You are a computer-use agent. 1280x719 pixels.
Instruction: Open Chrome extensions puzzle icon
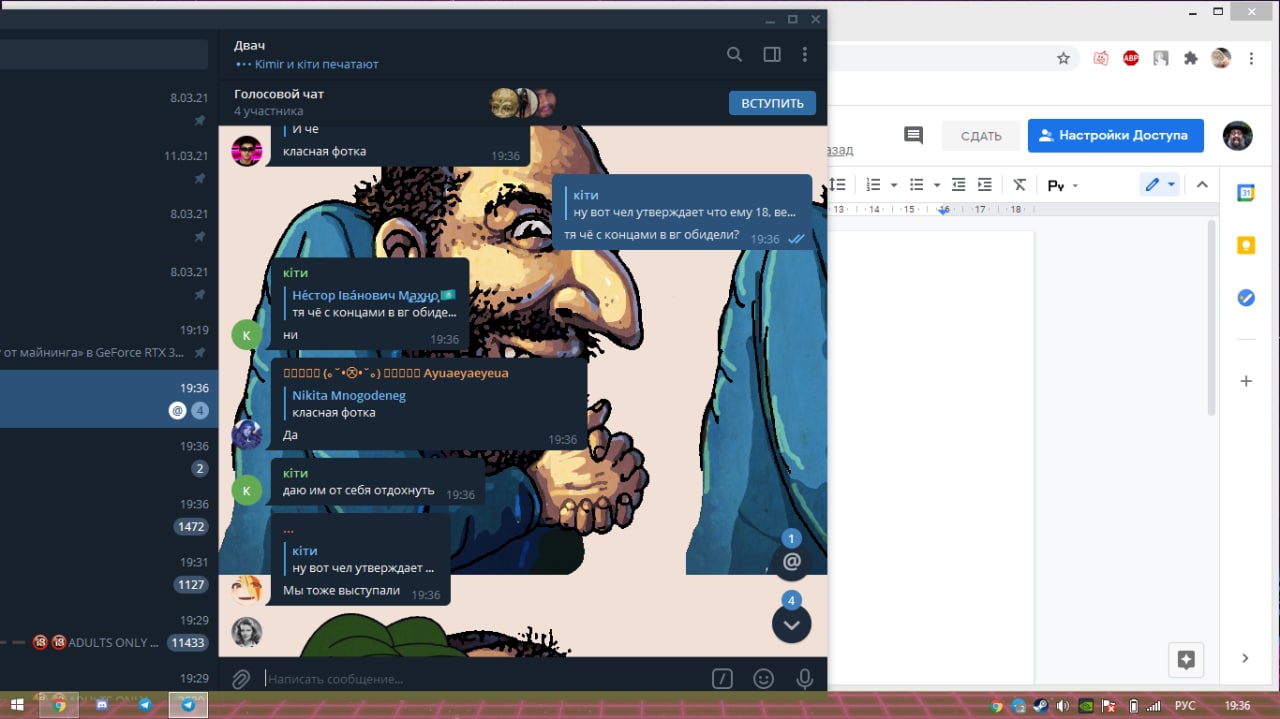click(x=1191, y=59)
